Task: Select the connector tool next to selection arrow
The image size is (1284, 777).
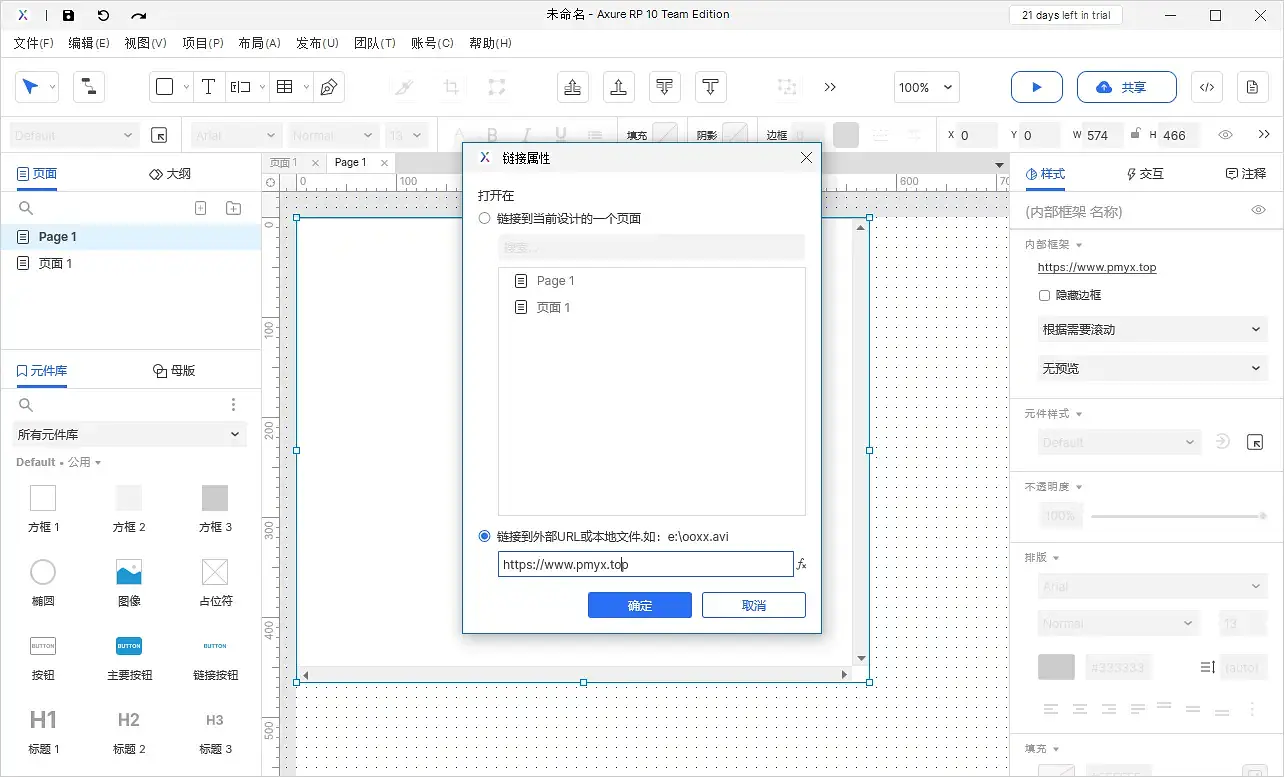Action: point(89,87)
